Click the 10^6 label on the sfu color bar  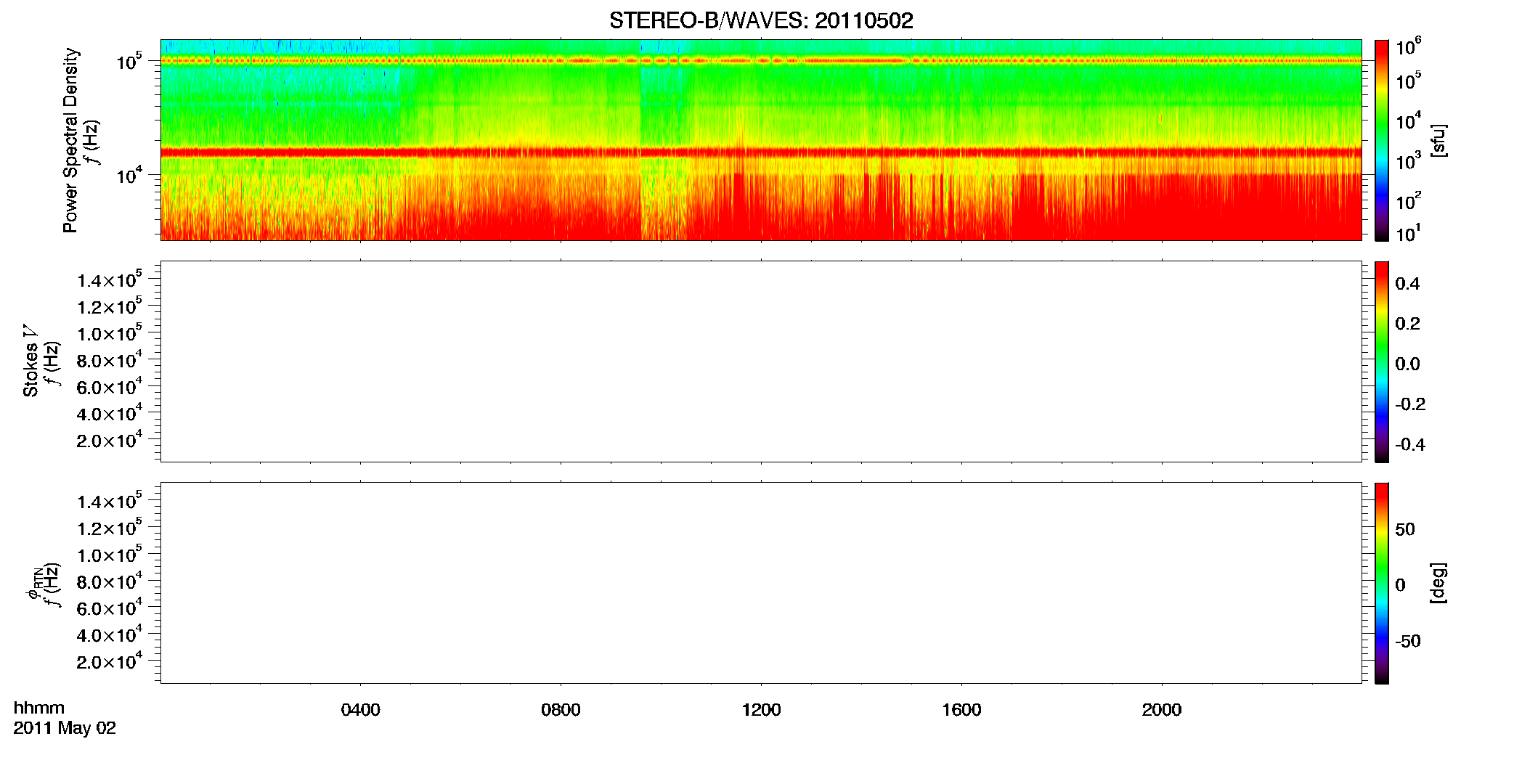coord(1409,47)
